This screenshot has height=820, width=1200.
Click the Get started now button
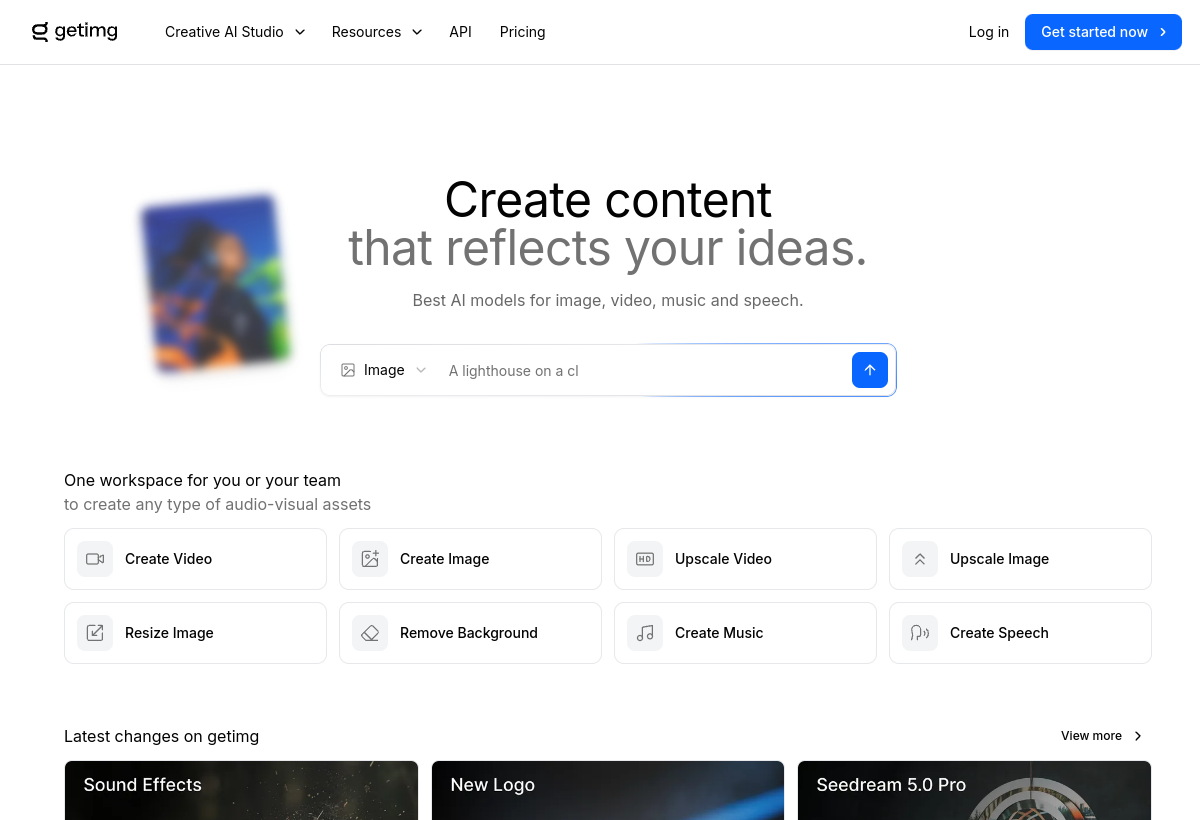coord(1103,32)
